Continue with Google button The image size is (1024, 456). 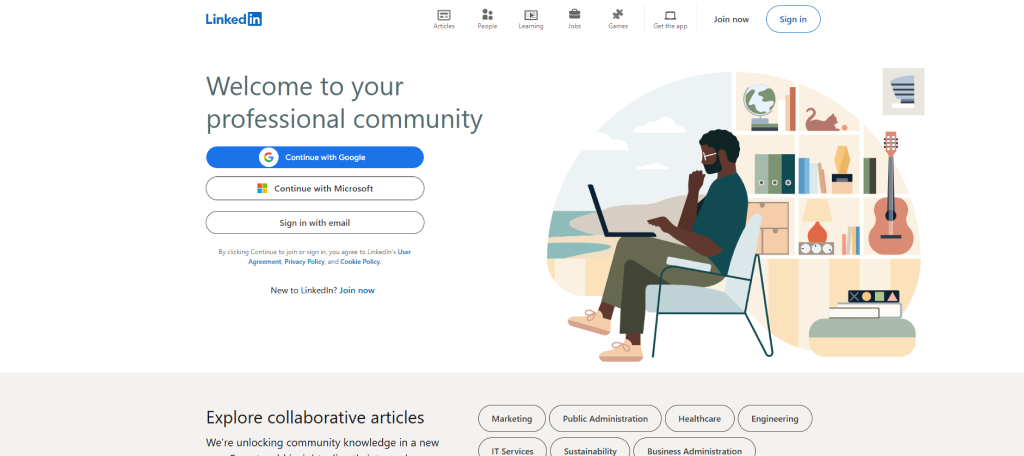(315, 157)
